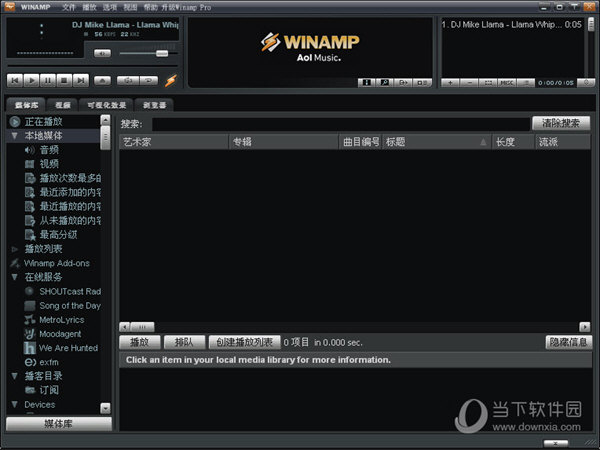This screenshot has width=600, height=450.
Task: Select the DJ Mike Llama playlist entry
Action: (512, 24)
